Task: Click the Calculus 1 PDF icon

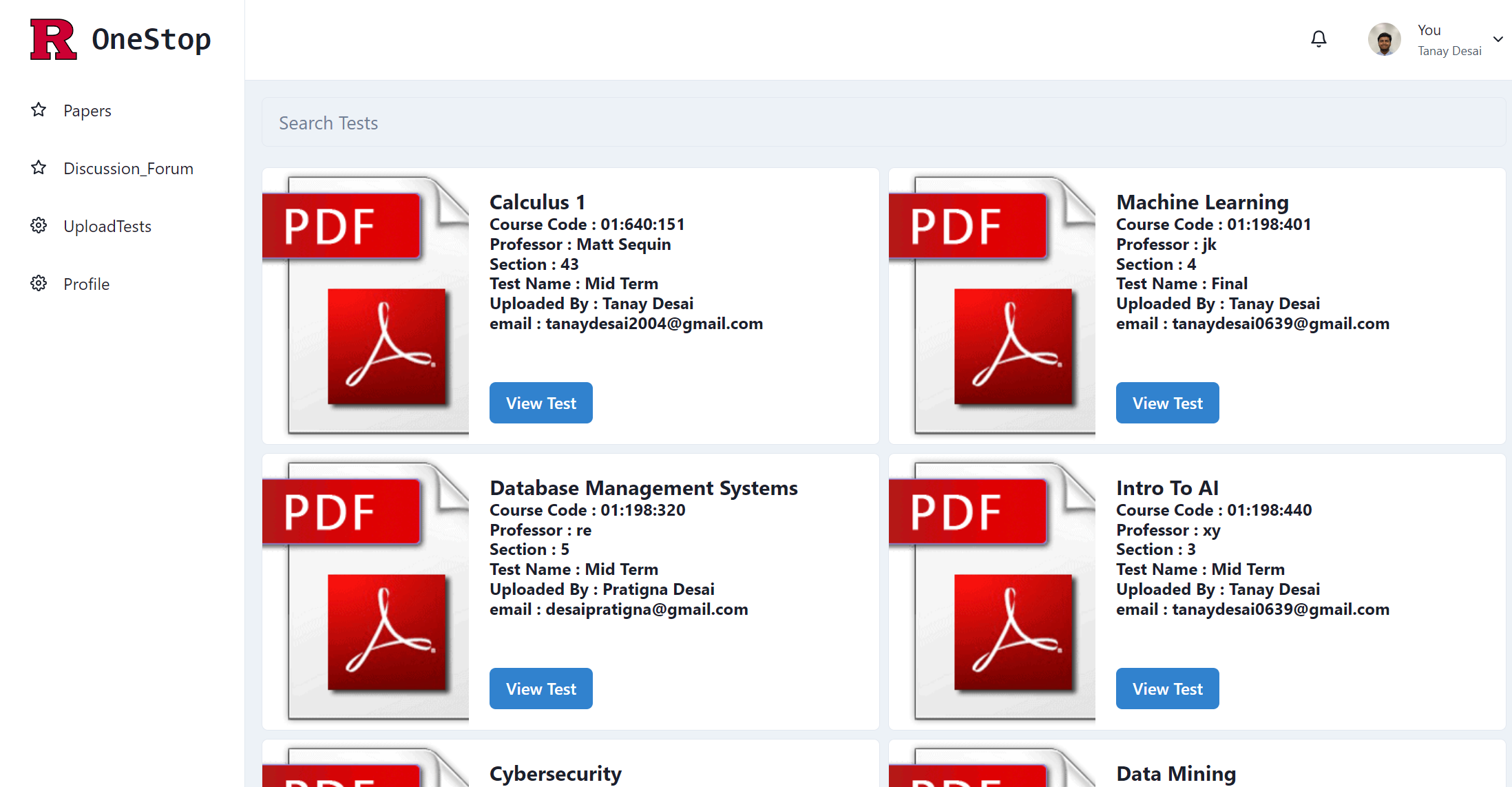Action: (x=366, y=306)
